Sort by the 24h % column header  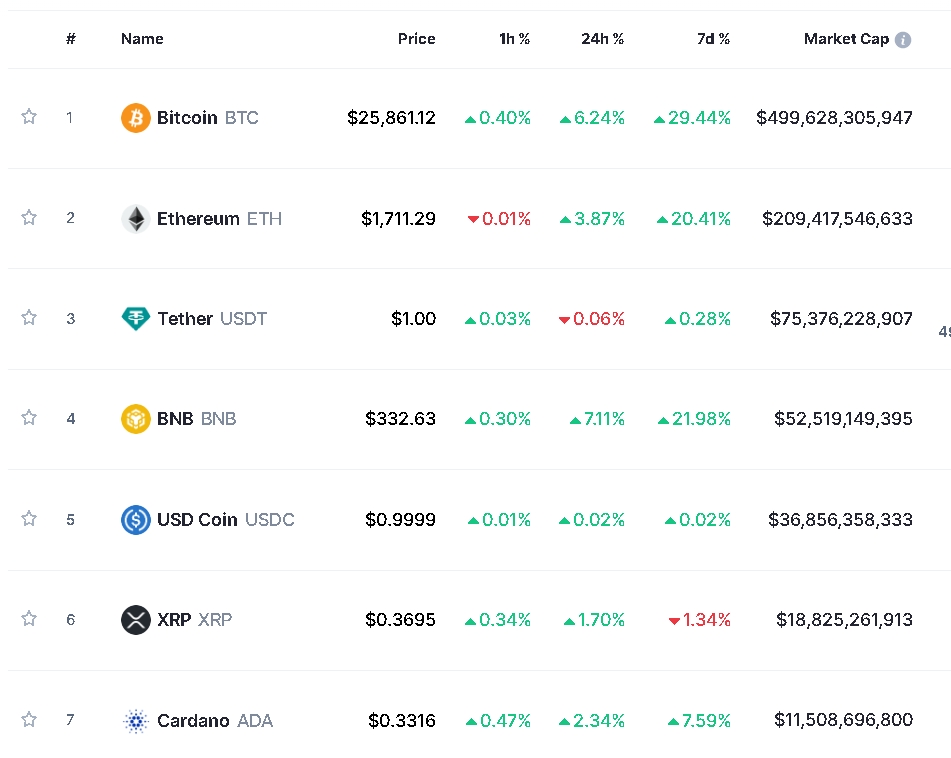point(602,39)
